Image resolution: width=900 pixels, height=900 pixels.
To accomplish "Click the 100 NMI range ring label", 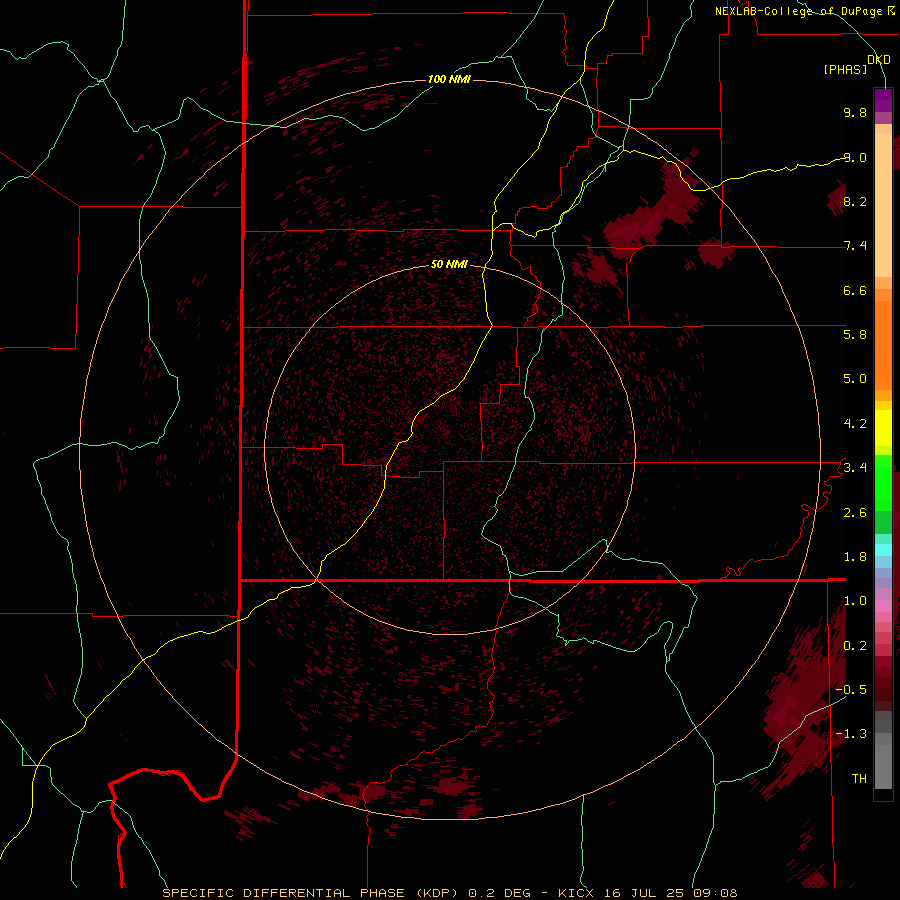I will pos(449,79).
